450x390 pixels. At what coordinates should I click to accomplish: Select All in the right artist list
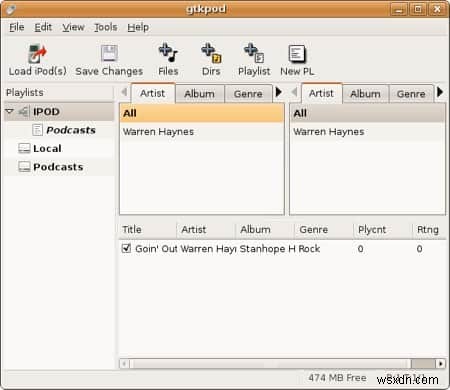coord(367,113)
